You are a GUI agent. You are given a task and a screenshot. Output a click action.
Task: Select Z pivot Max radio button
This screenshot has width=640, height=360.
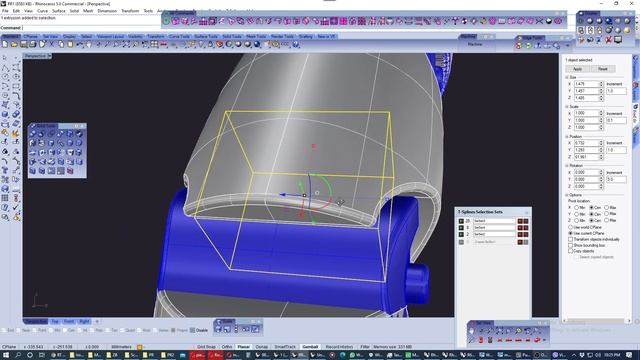point(607,220)
